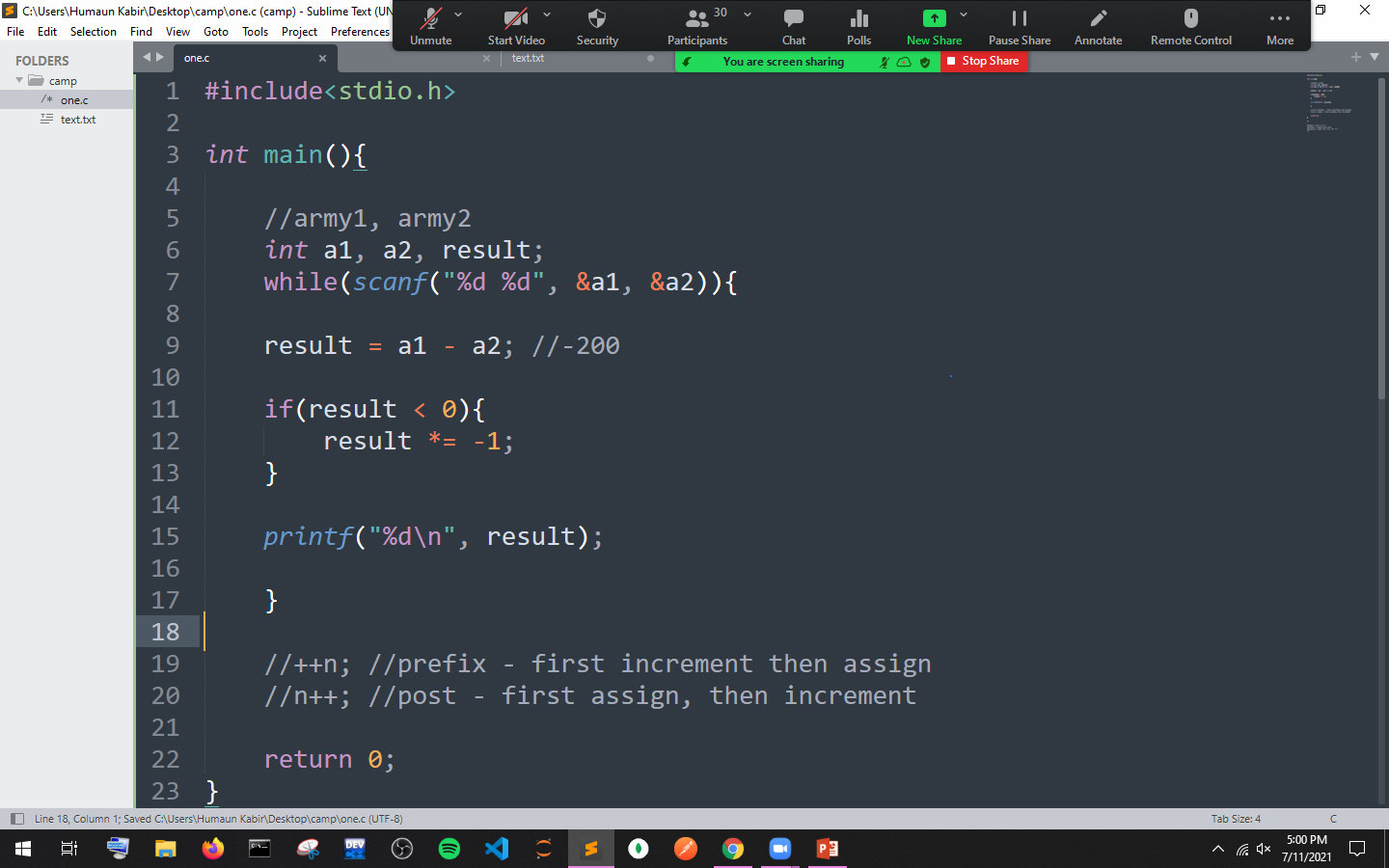This screenshot has width=1389, height=868.
Task: Open the Participants panel
Action: coord(696,19)
